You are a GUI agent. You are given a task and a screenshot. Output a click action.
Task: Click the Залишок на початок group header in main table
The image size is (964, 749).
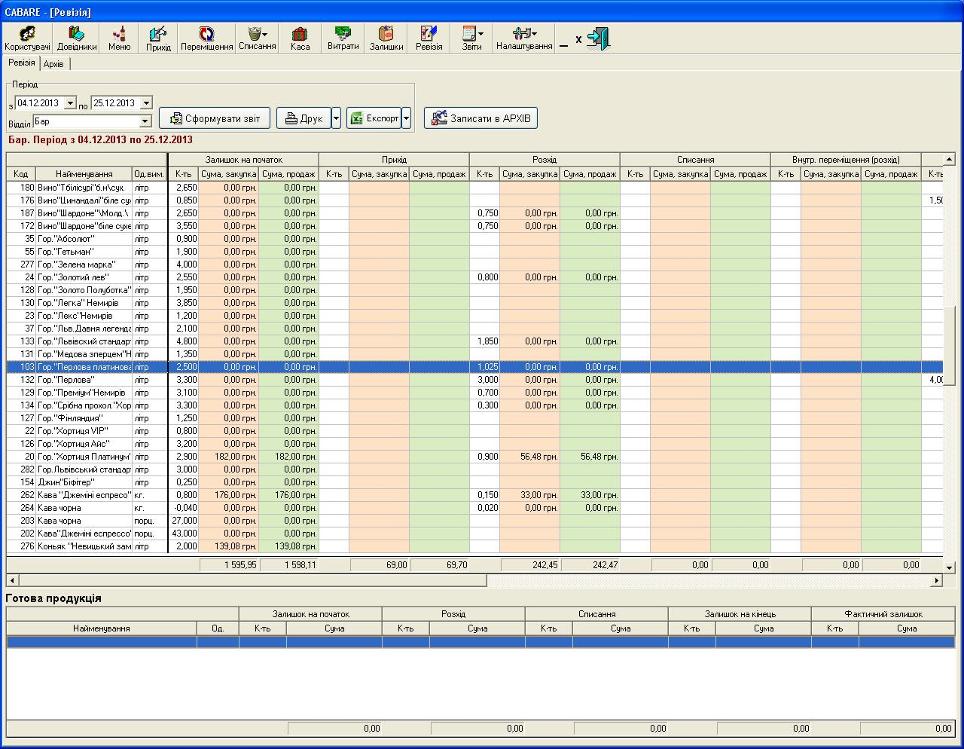pyautogui.click(x=243, y=160)
